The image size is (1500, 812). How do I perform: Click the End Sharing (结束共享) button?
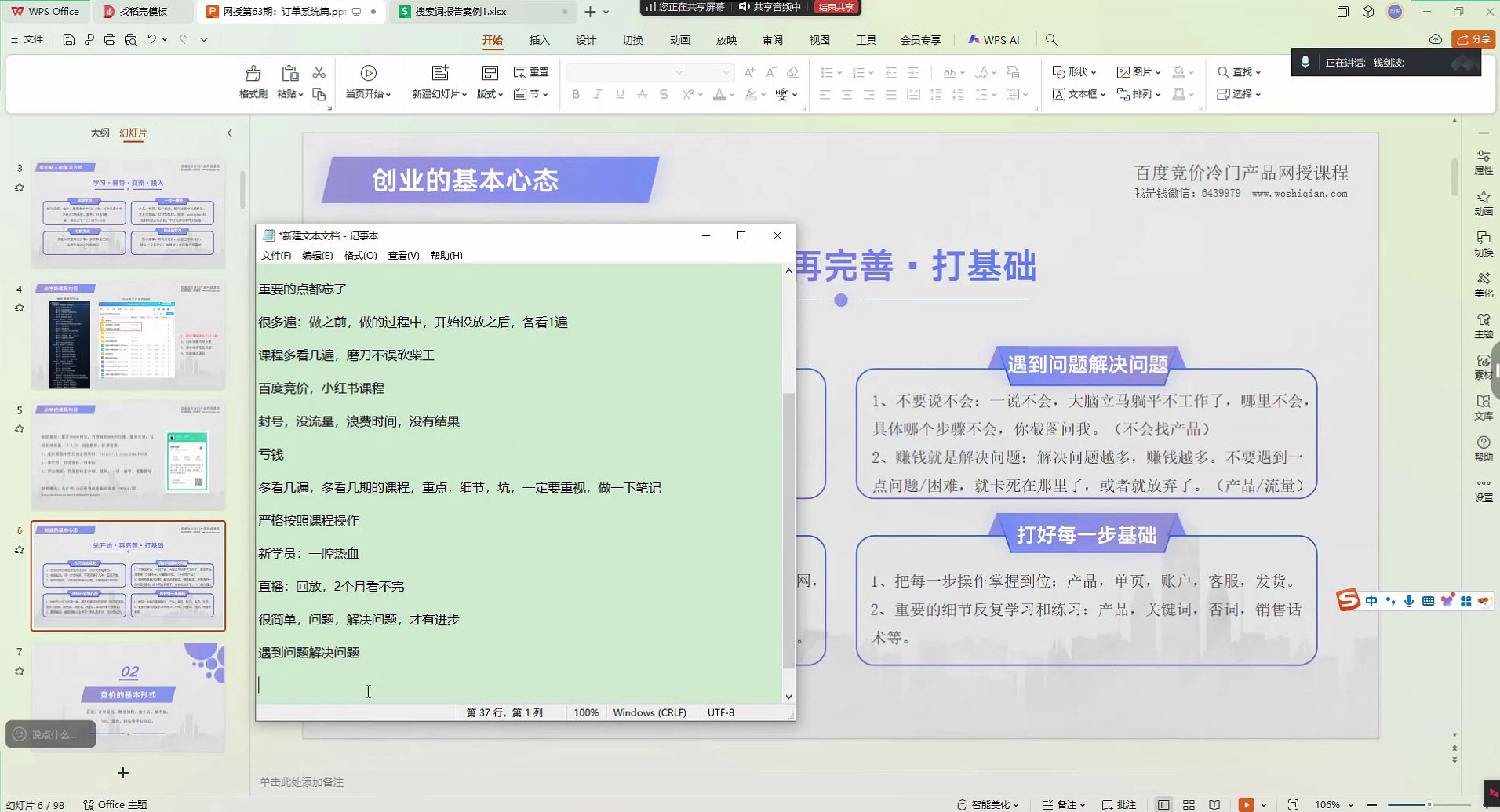point(836,7)
